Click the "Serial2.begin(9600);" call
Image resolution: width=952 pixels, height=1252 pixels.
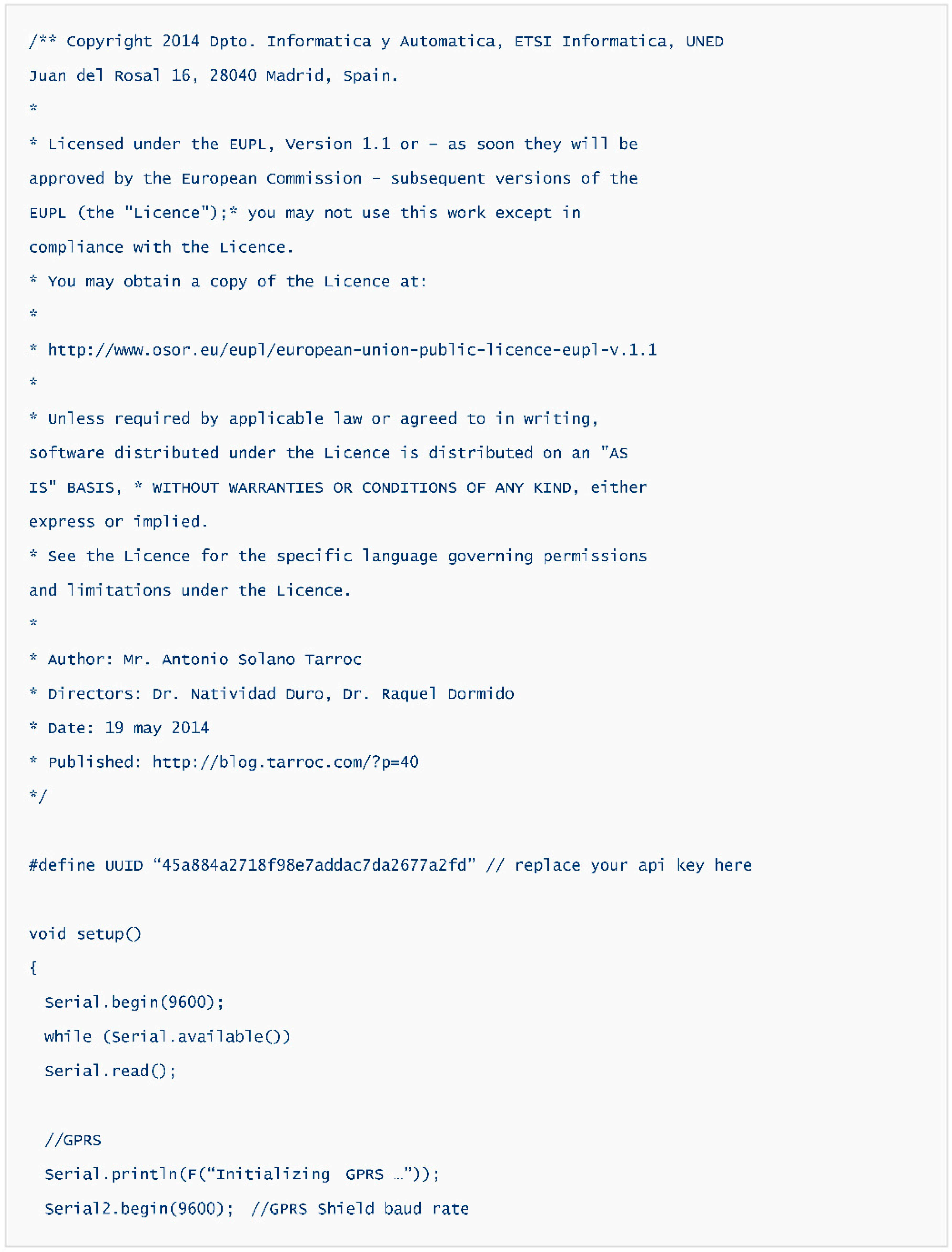point(139,1209)
